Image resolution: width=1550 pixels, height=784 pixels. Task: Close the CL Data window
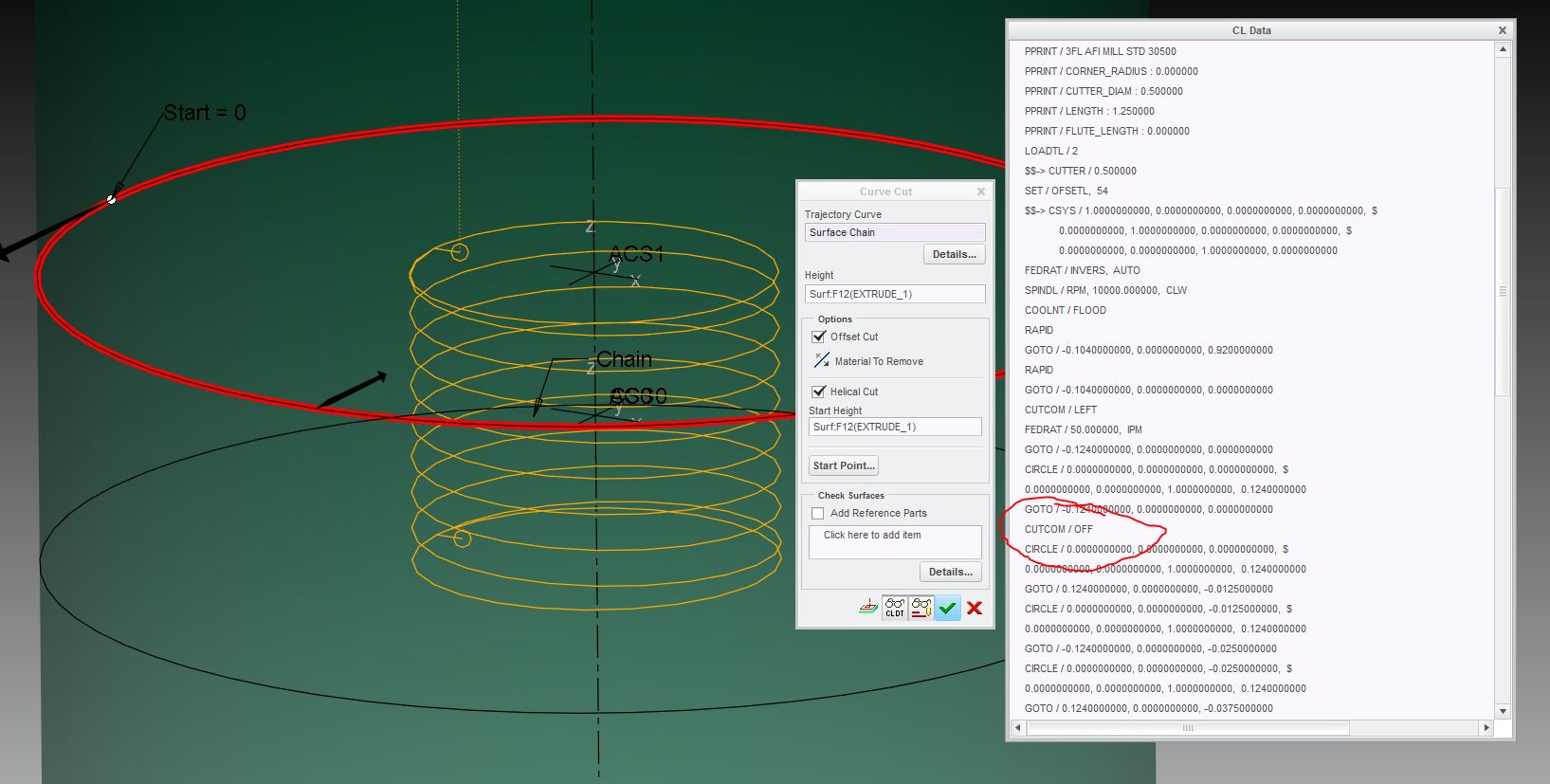1502,30
